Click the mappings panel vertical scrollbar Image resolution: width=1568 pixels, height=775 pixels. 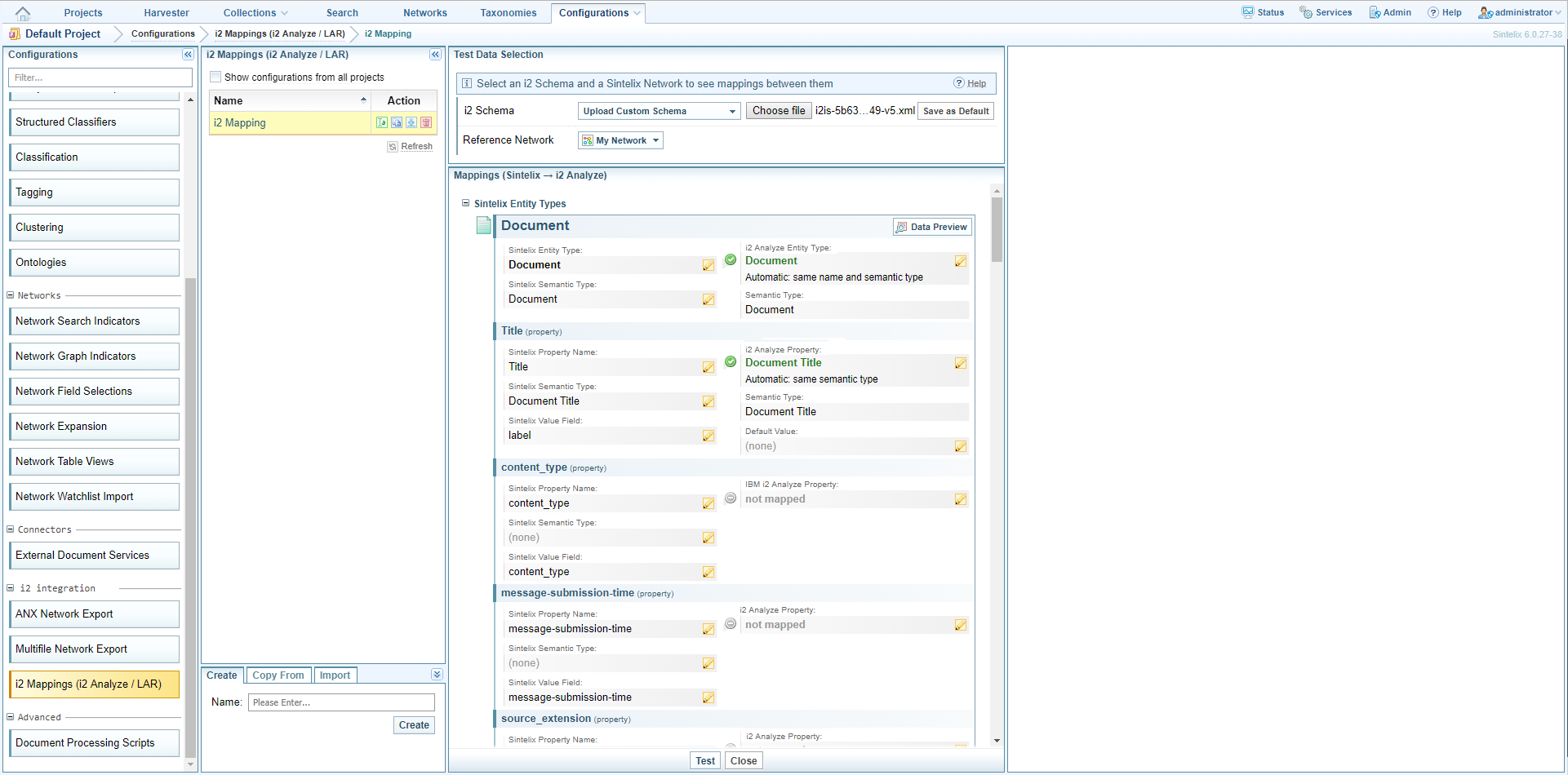pyautogui.click(x=997, y=230)
